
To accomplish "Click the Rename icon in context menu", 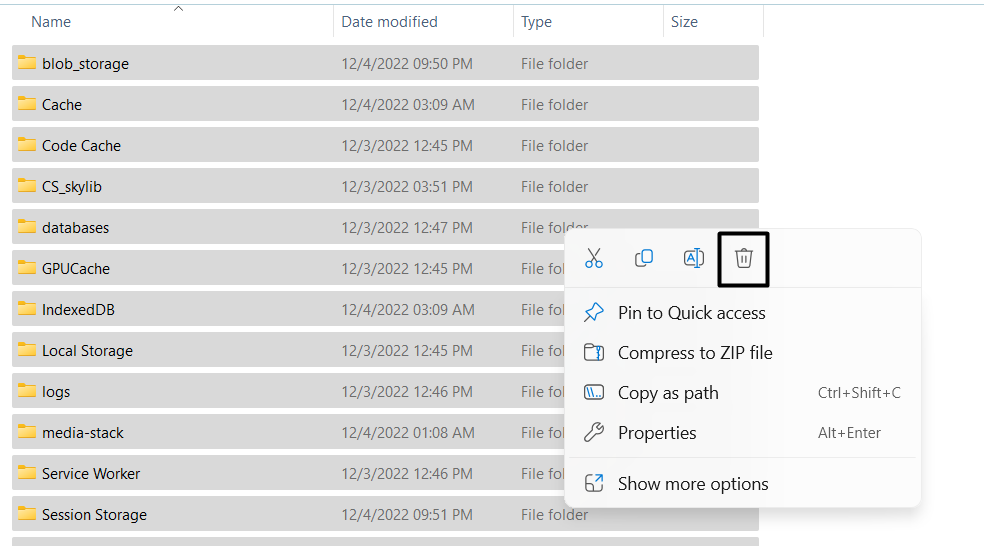I will click(x=693, y=258).
